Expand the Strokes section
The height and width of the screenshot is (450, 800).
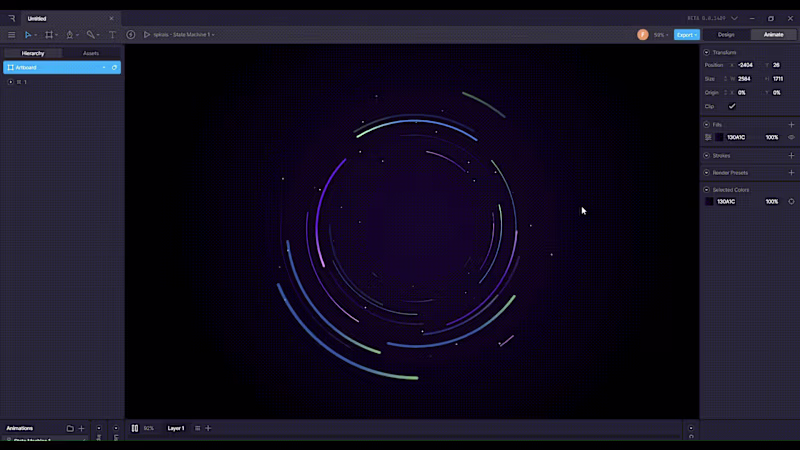pos(707,156)
